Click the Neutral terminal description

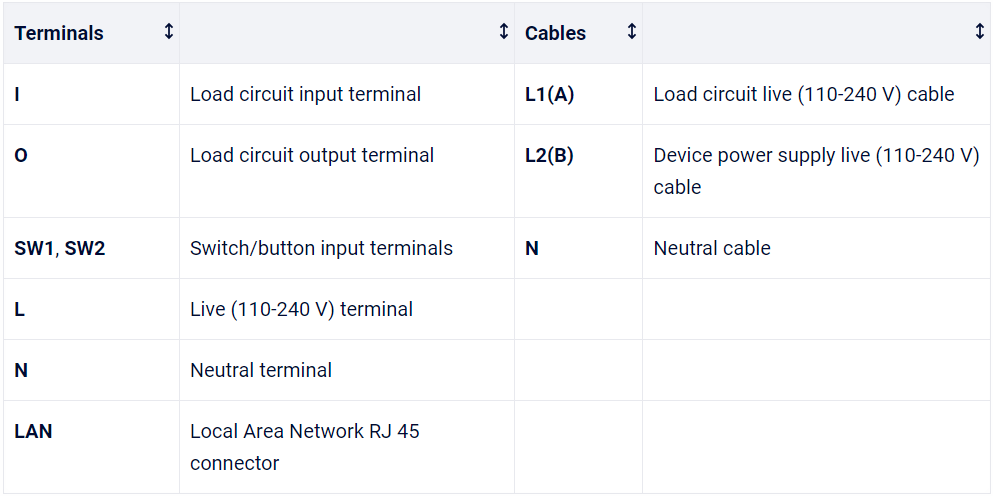click(x=261, y=370)
